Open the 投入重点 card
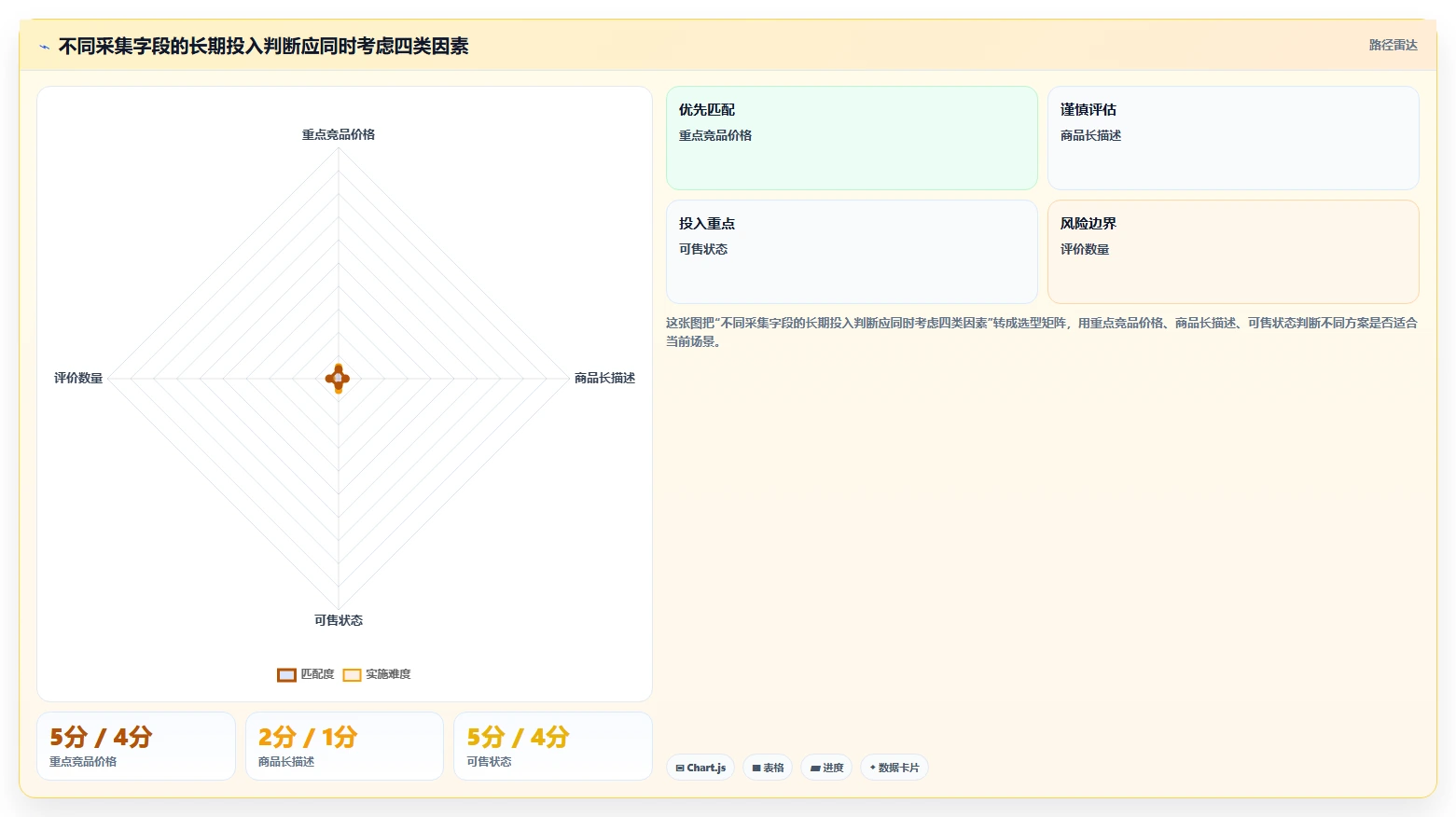This screenshot has width=1456, height=817. [852, 252]
